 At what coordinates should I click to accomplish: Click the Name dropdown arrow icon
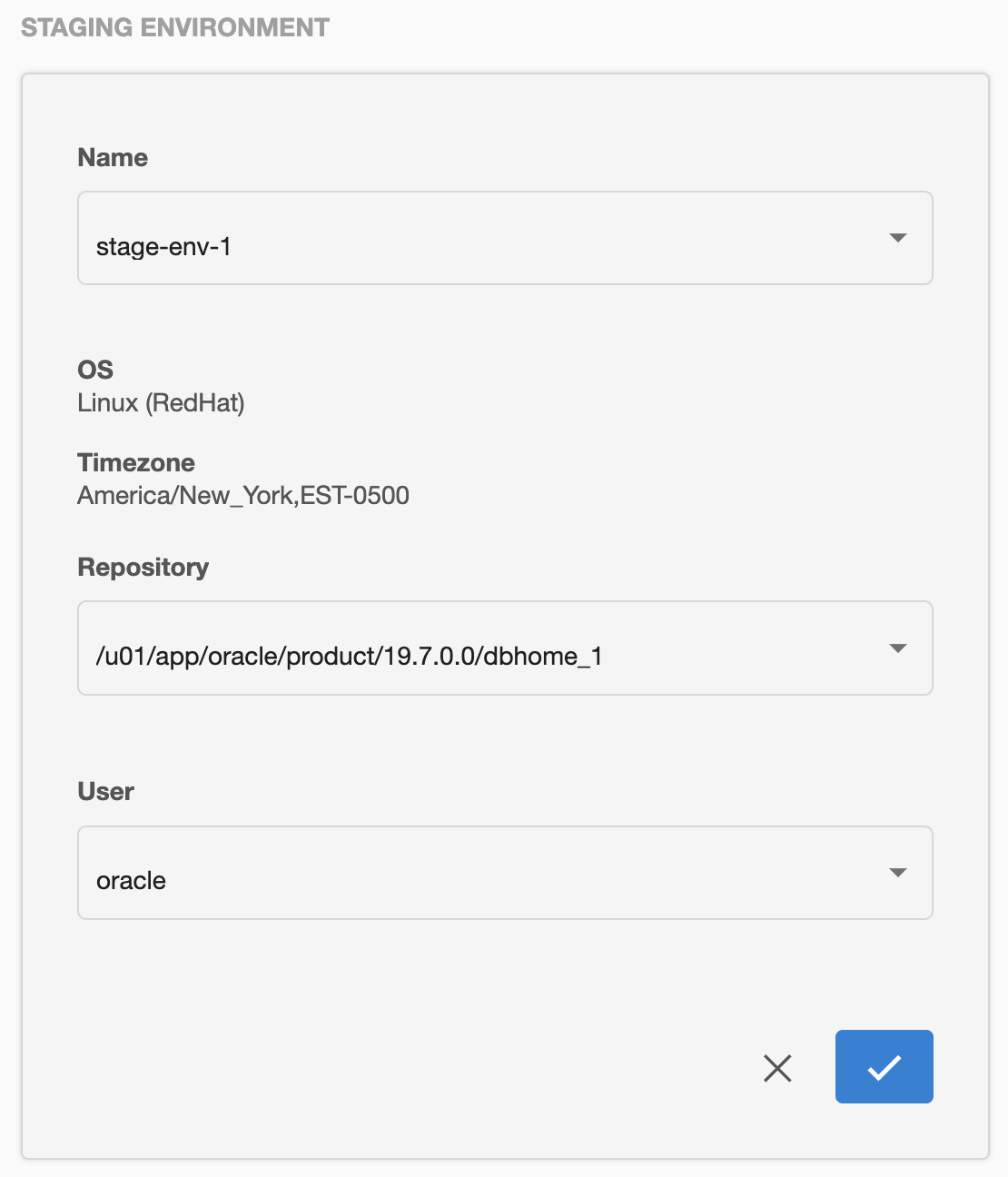point(897,238)
